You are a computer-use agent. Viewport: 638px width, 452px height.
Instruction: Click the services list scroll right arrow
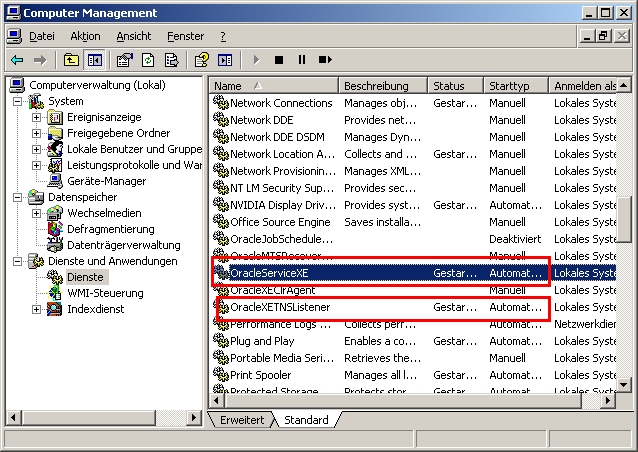pos(608,401)
